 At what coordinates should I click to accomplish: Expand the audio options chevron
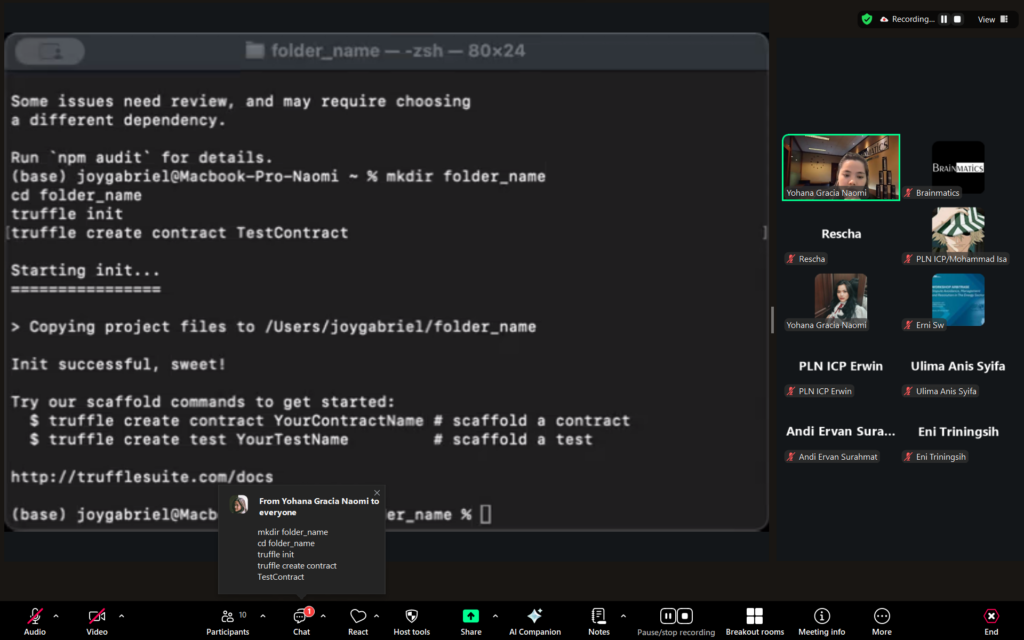56,616
